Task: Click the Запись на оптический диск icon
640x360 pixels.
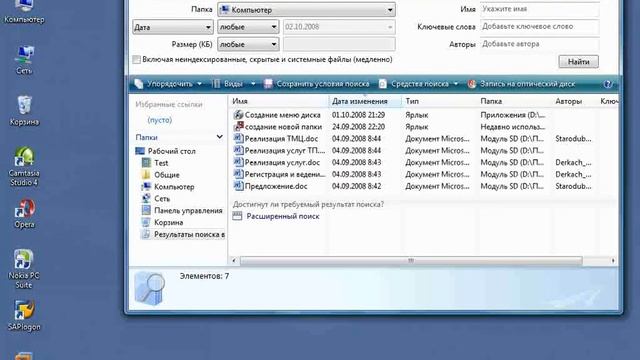Action: 472,84
